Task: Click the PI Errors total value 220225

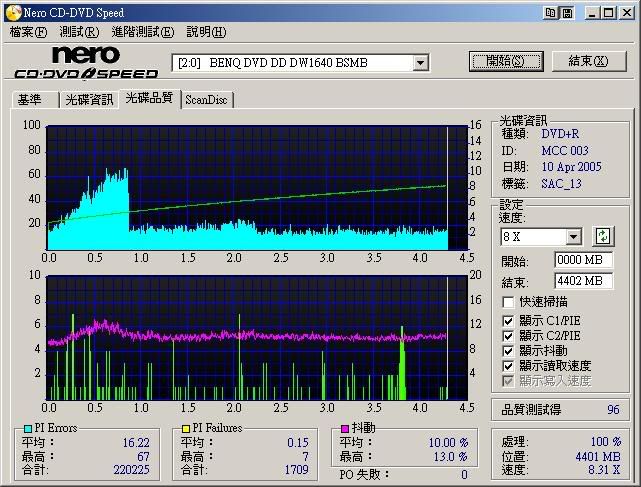Action: 131,469
